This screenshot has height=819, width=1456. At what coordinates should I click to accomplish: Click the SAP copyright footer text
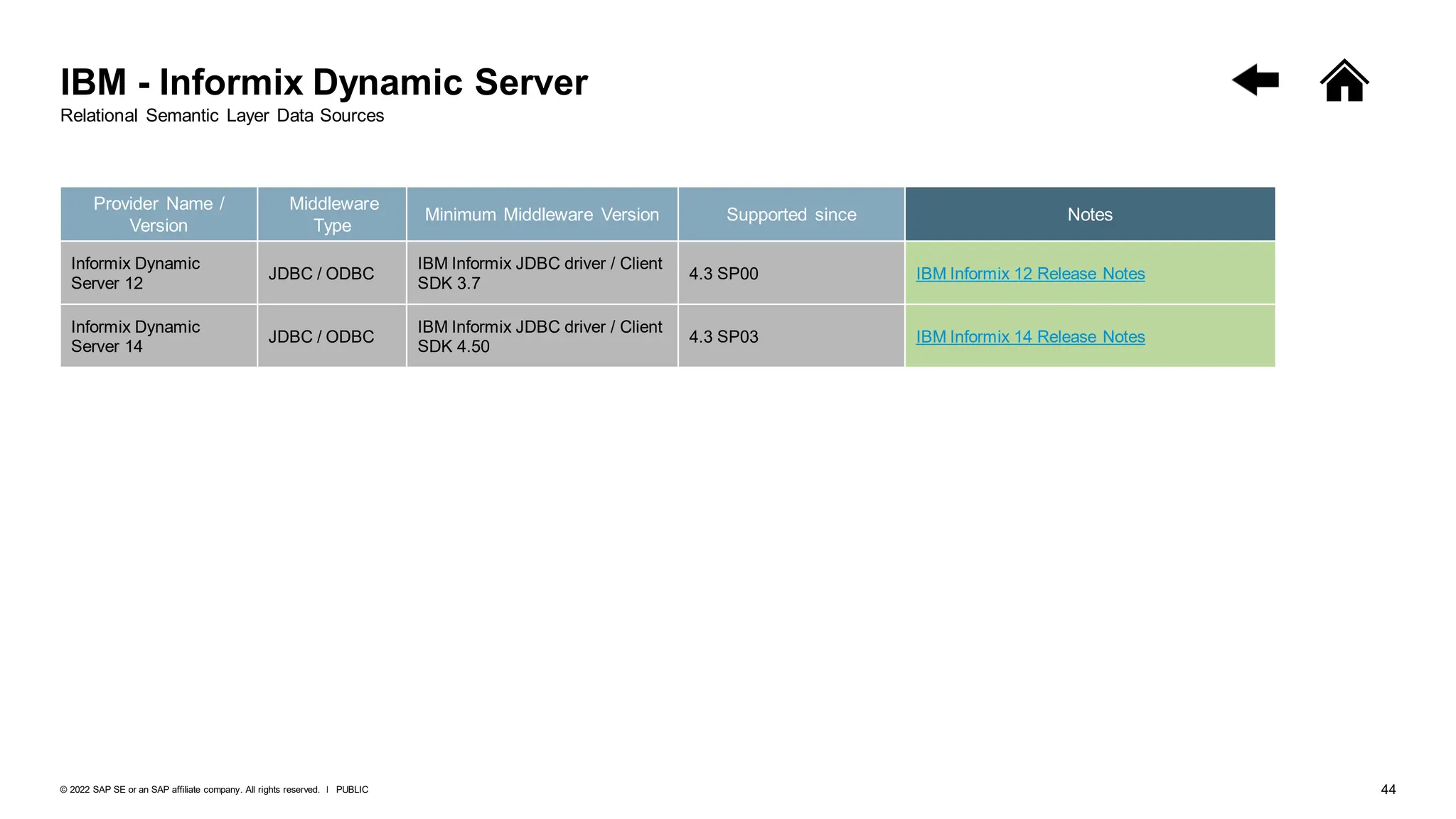[190, 790]
